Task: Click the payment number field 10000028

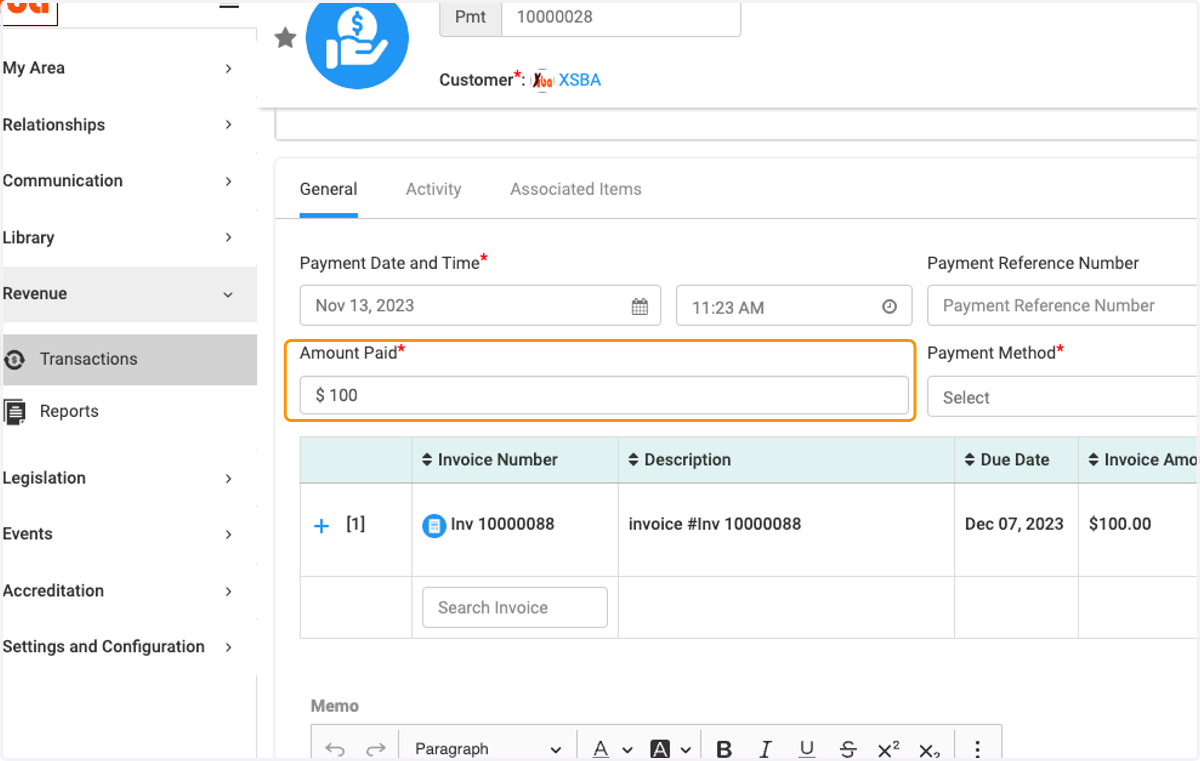Action: [621, 17]
